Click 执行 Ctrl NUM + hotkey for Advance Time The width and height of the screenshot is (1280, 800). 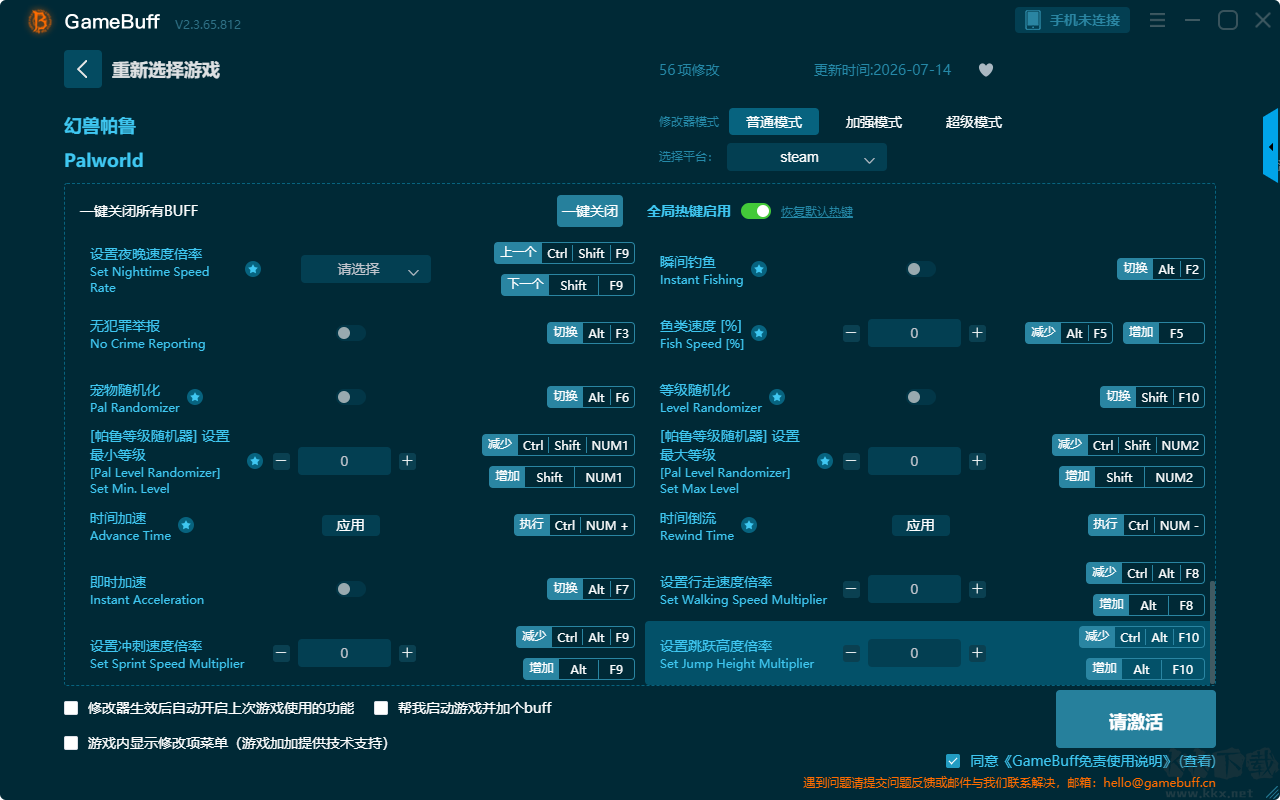pyautogui.click(x=575, y=525)
